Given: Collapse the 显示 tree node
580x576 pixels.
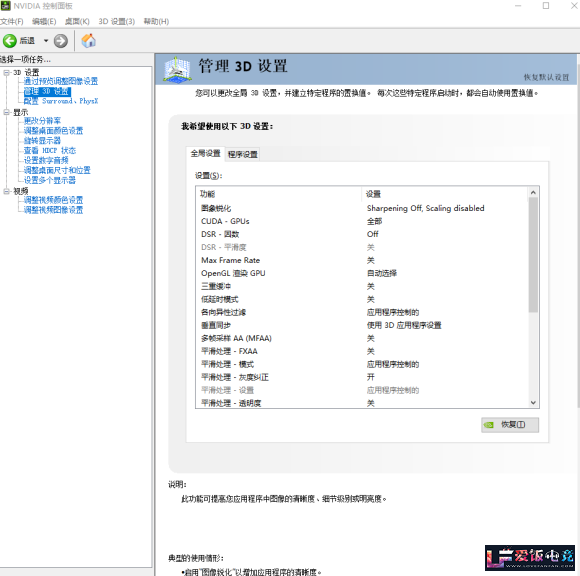Looking at the screenshot, I should click(6, 112).
